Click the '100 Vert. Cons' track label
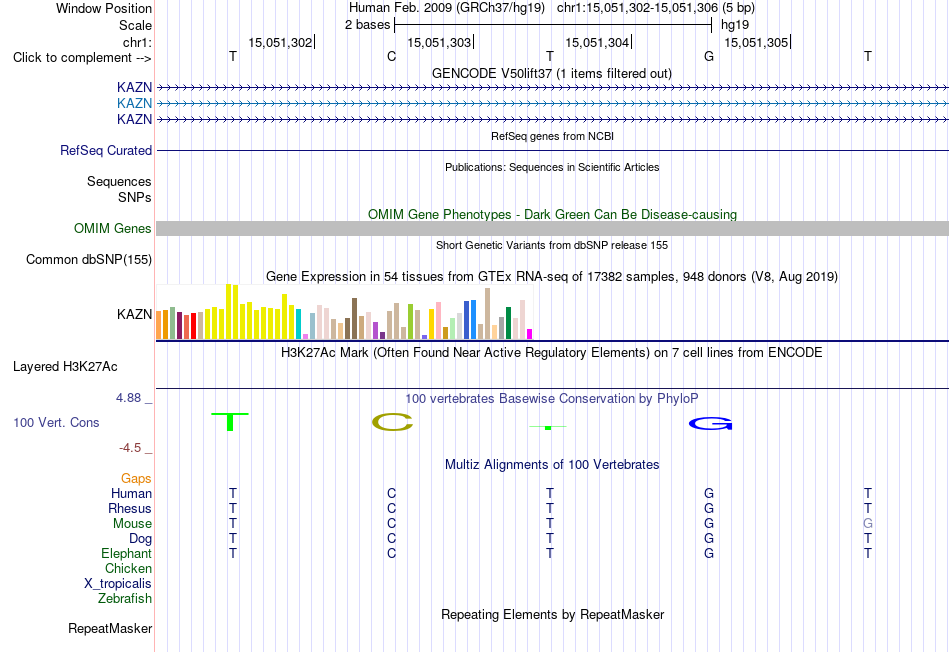Image resolution: width=950 pixels, height=652 pixels. click(56, 422)
